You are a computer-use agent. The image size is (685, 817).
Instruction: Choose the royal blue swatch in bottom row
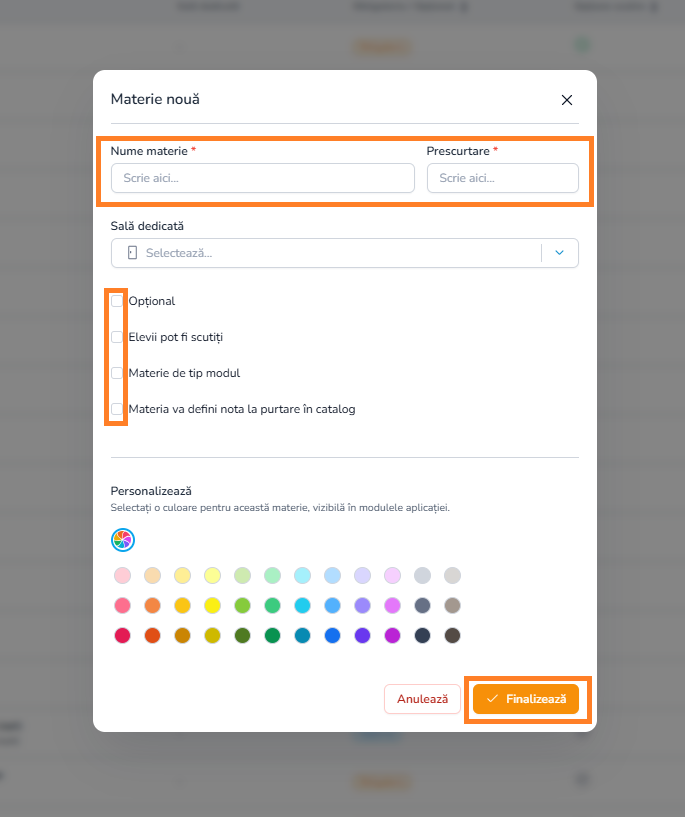(x=332, y=636)
